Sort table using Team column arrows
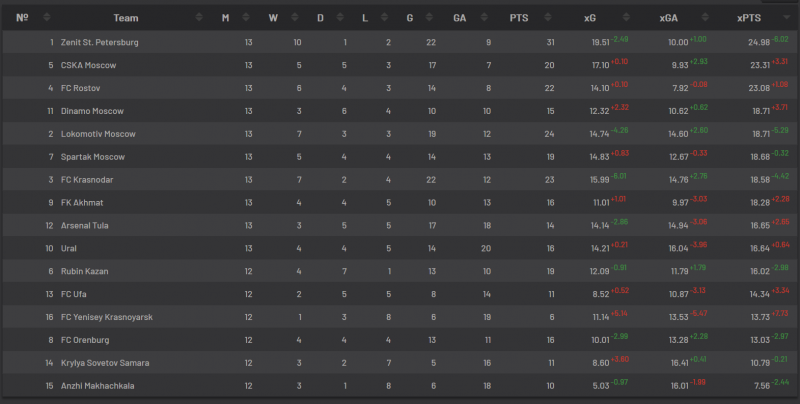Screen dimensions: 800x404 [199, 17]
